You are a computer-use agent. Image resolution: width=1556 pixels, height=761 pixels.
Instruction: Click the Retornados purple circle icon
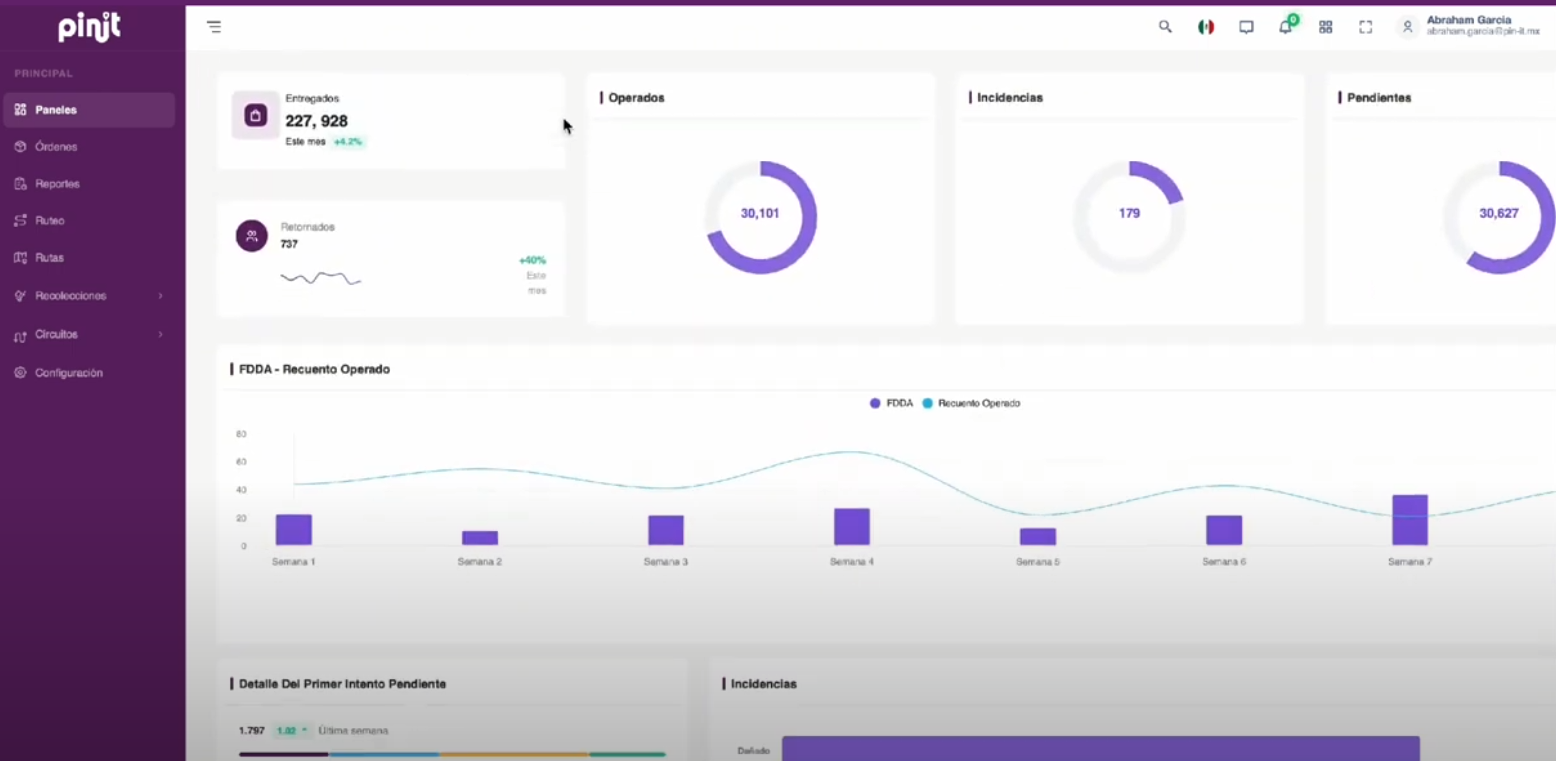coord(251,236)
